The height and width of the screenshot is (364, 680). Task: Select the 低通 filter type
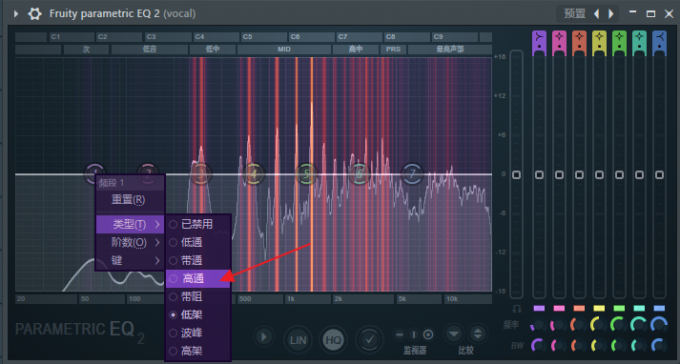tap(198, 242)
